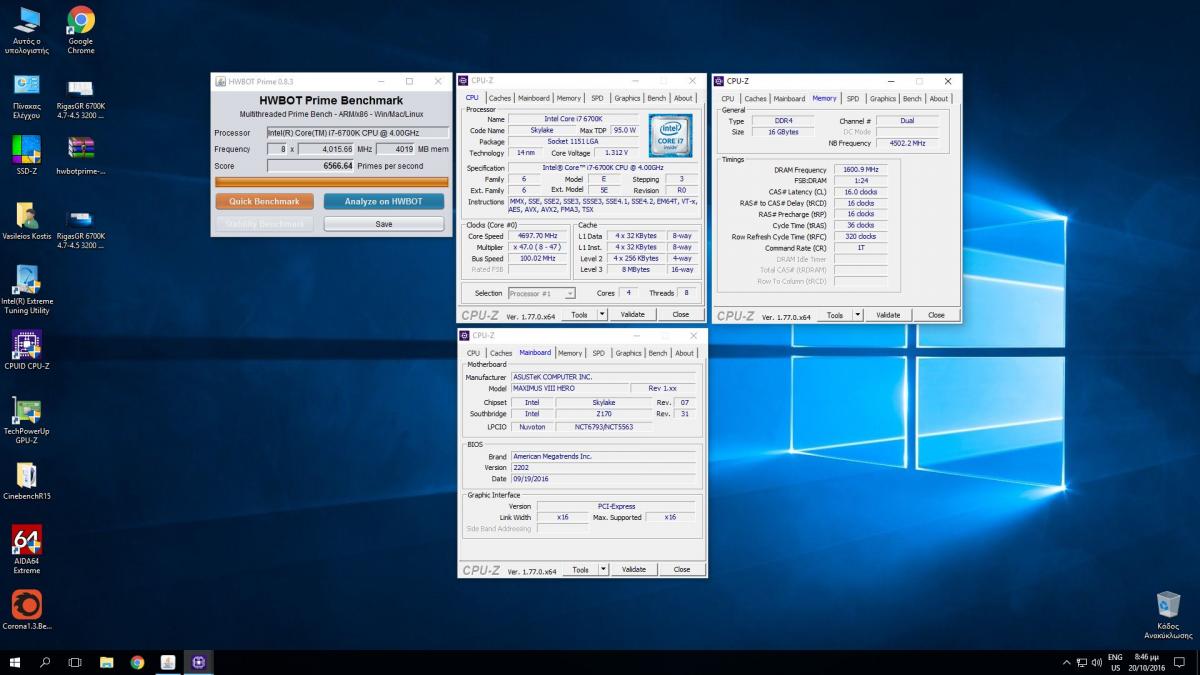Select the TechPowerUp GPU-Z desktop icon
The width and height of the screenshot is (1200, 675).
point(27,420)
